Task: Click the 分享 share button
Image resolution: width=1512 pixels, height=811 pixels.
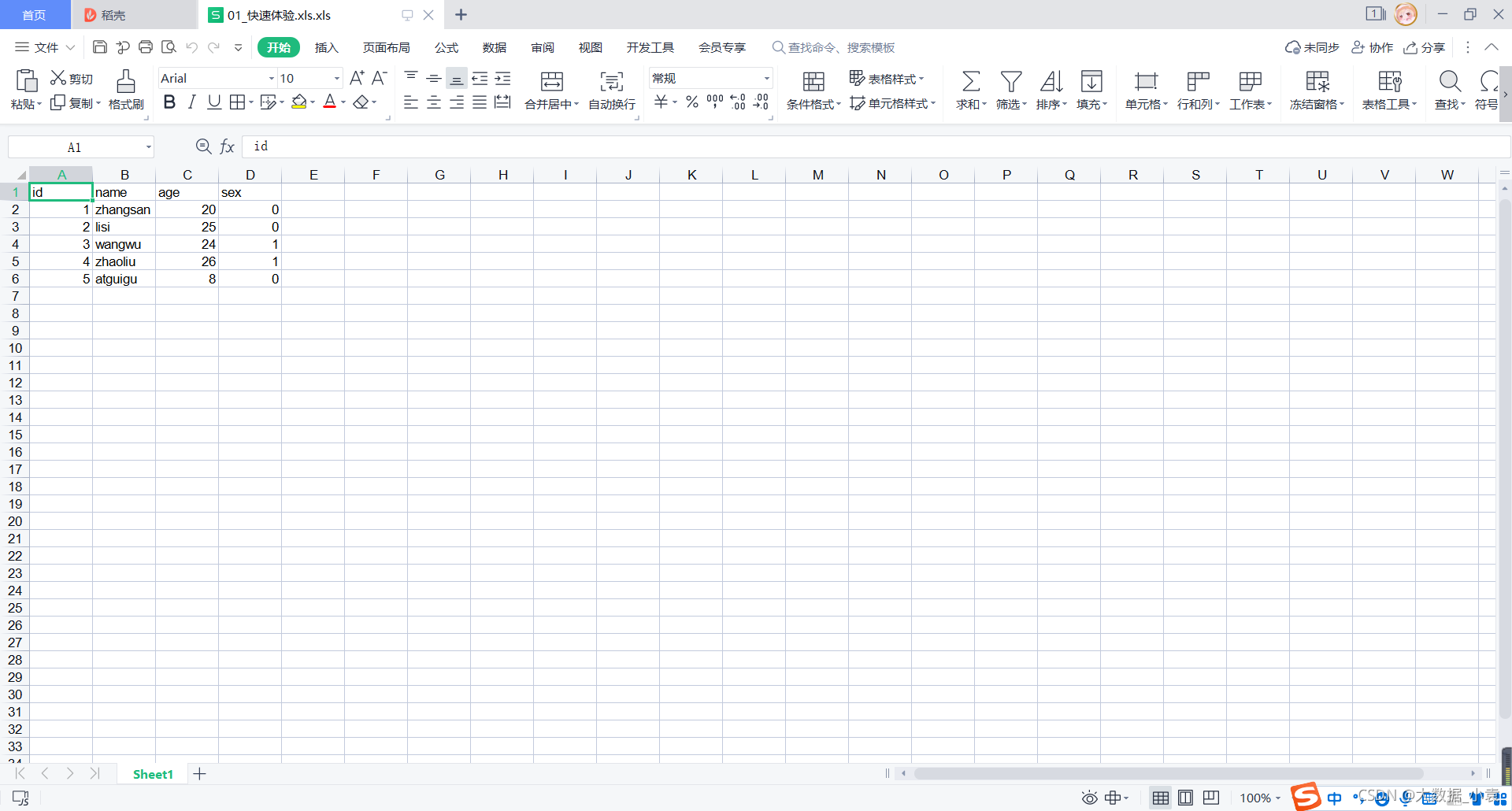Action: tap(1425, 47)
